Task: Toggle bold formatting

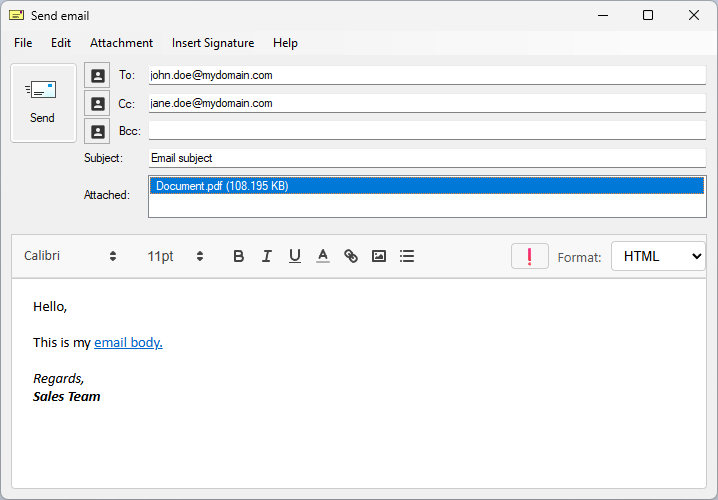Action: 238,256
